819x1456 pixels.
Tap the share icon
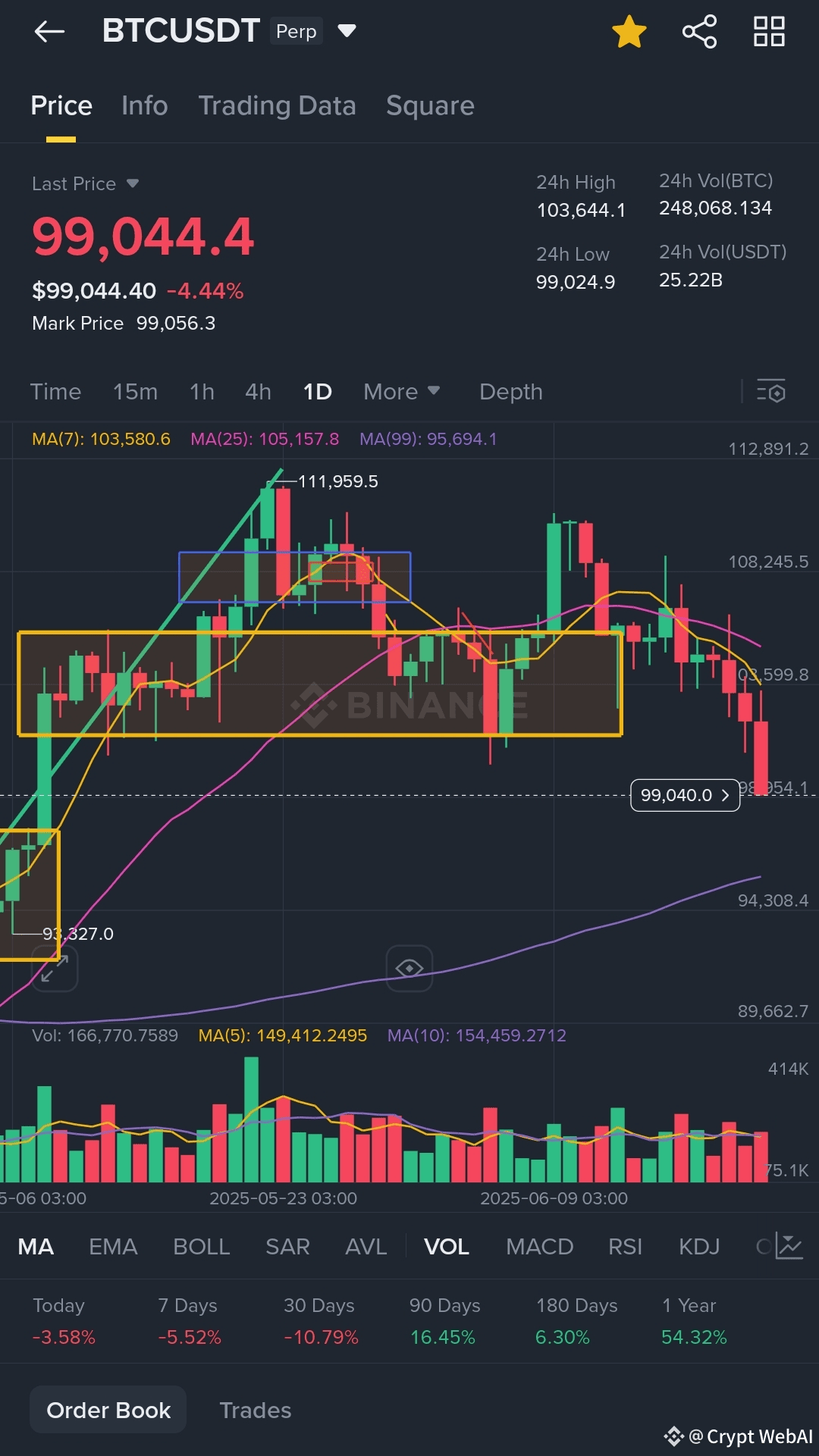point(699,32)
